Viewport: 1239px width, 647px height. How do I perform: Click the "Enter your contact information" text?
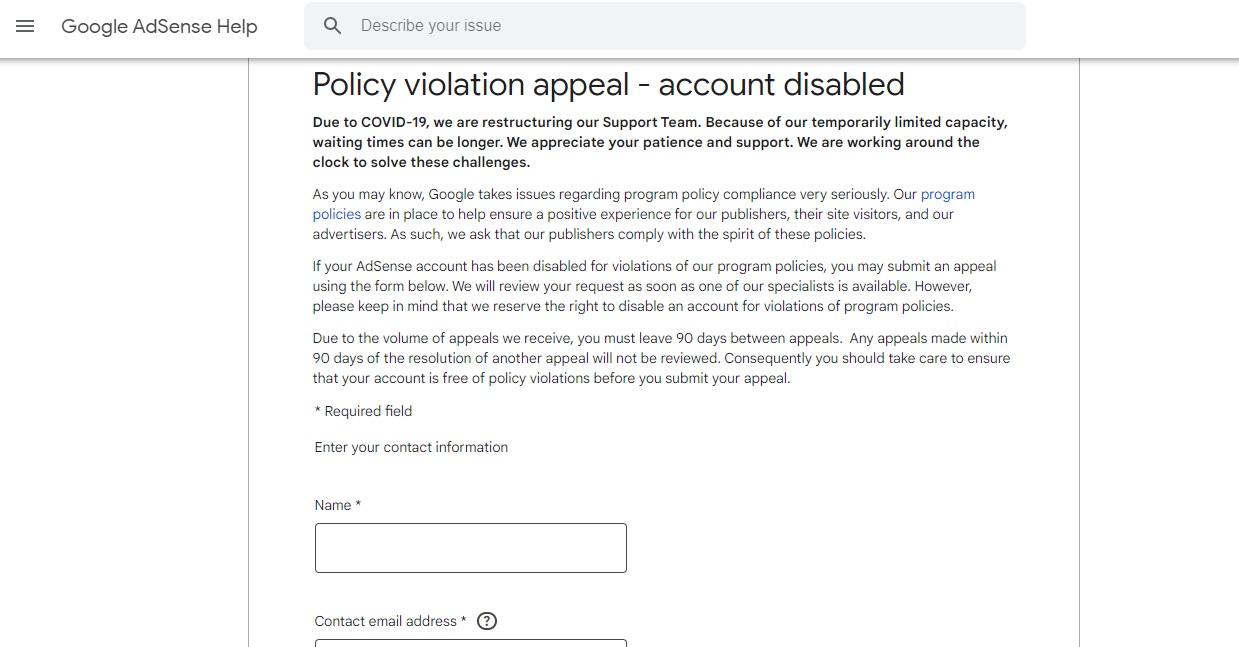click(x=411, y=447)
